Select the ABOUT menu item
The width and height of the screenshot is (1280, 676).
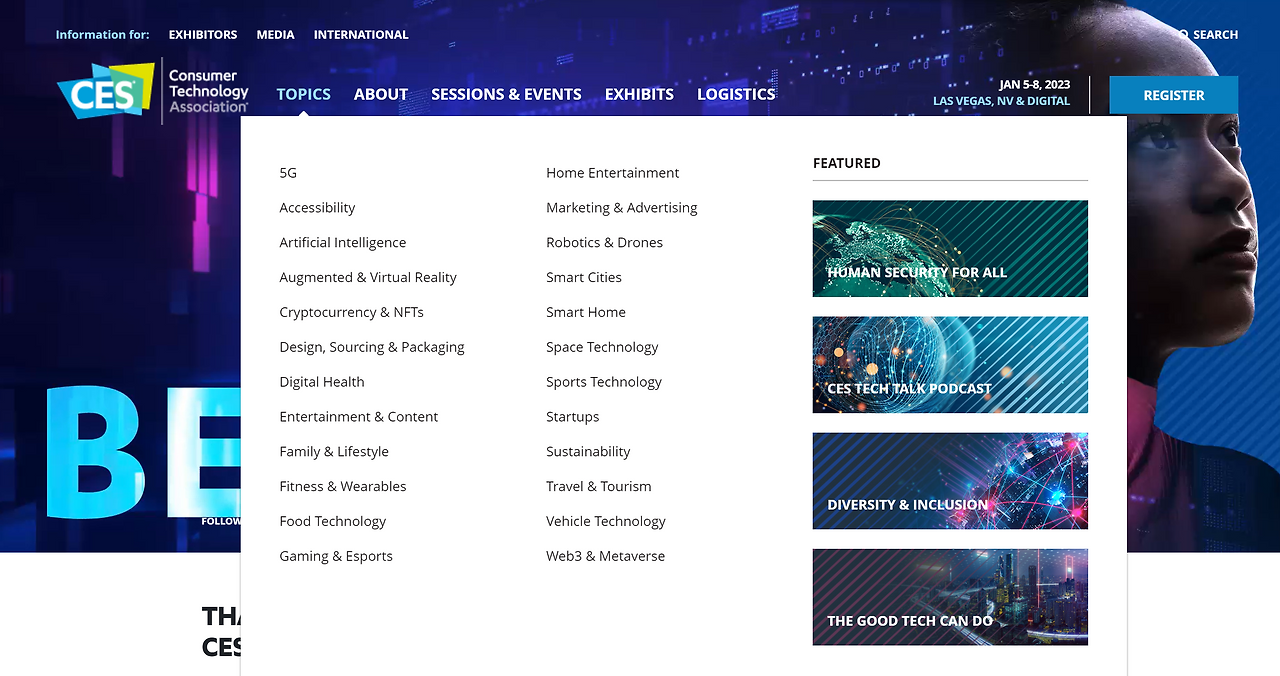coord(380,94)
